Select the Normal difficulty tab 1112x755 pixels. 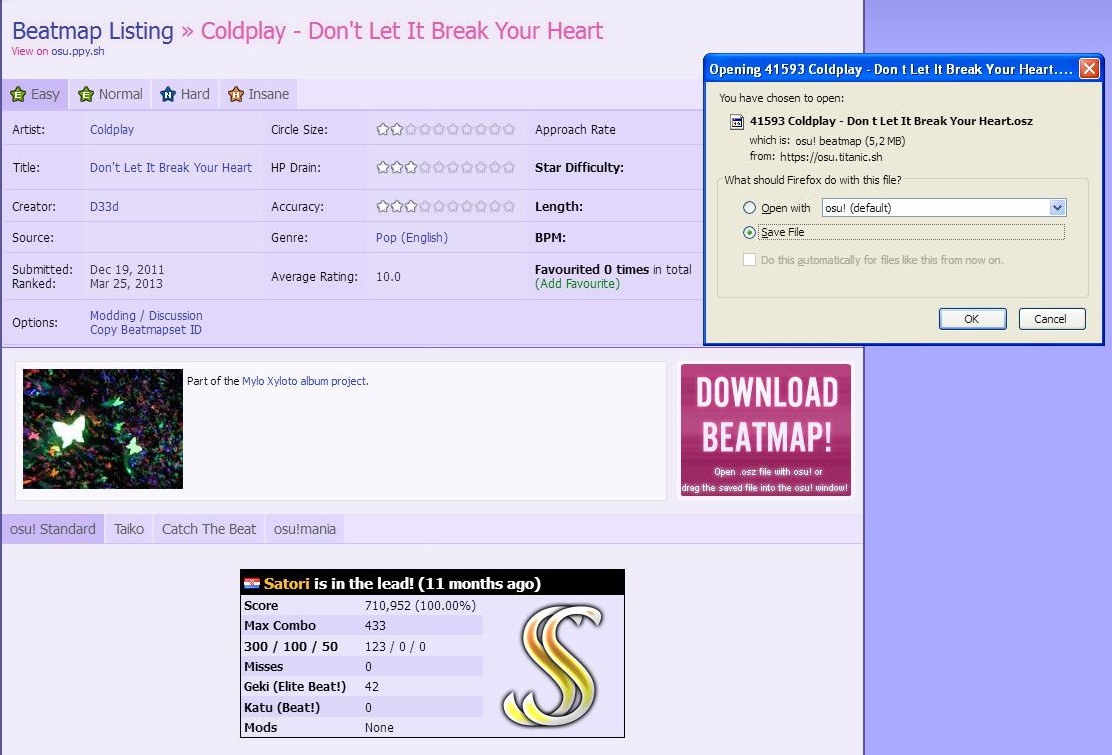(x=110, y=94)
